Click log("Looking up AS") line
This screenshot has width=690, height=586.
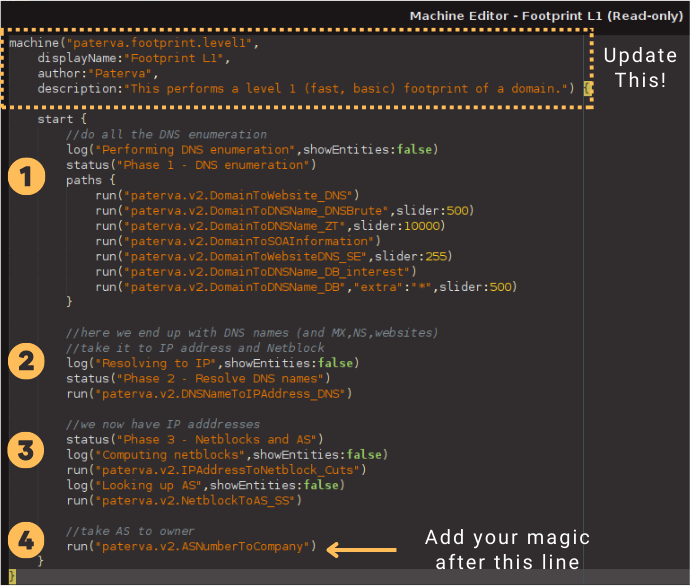(206, 485)
